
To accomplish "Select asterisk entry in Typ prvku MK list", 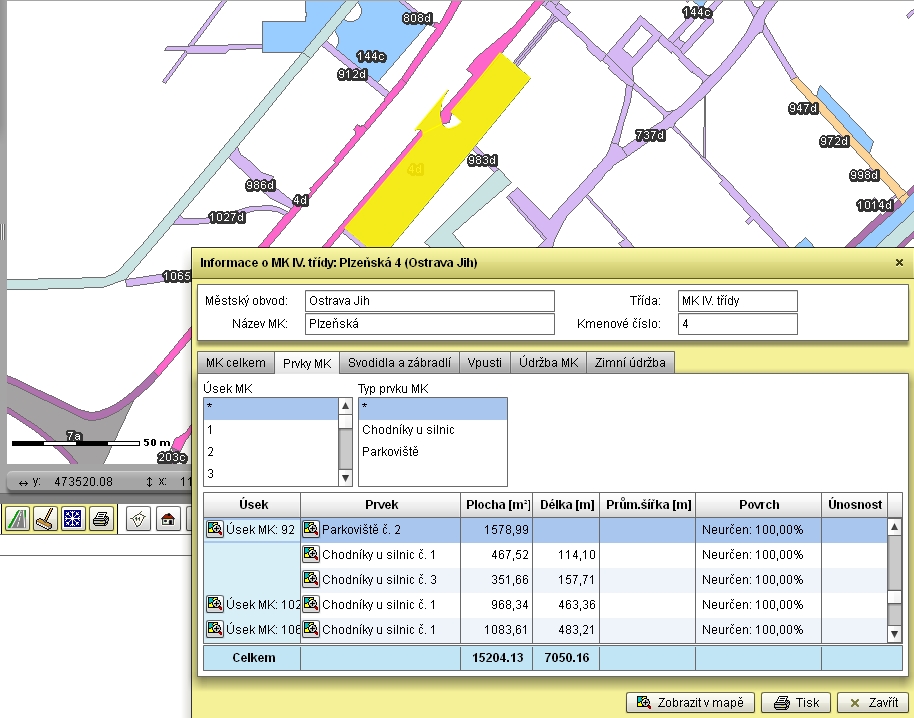I will (433, 409).
